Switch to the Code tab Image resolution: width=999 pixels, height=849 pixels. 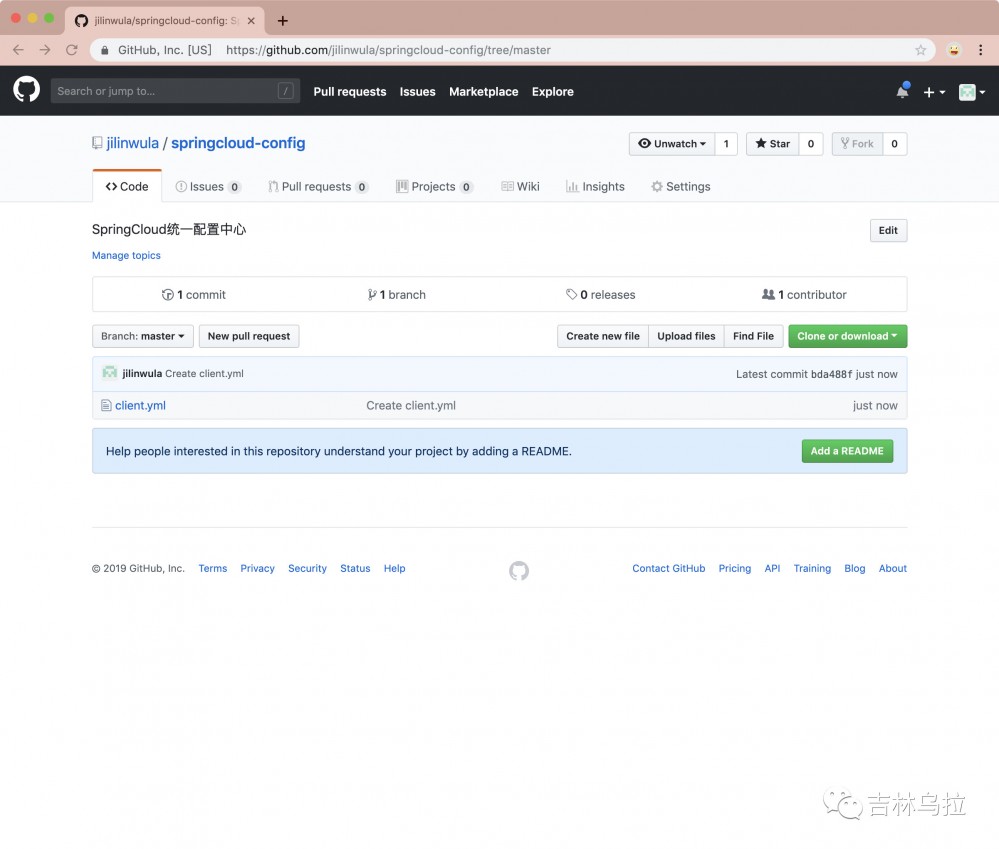pos(127,187)
